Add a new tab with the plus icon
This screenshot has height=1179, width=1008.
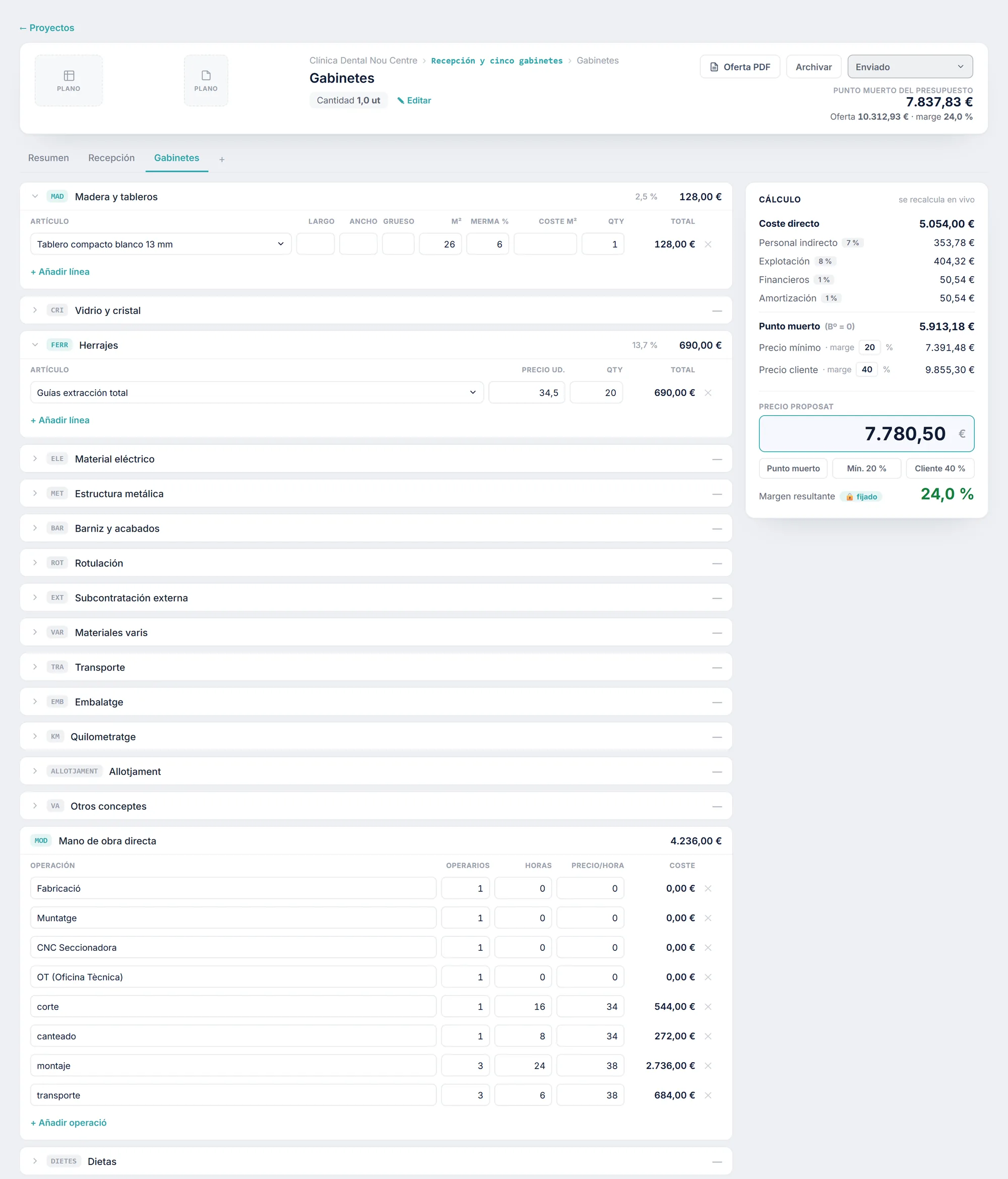pos(222,159)
